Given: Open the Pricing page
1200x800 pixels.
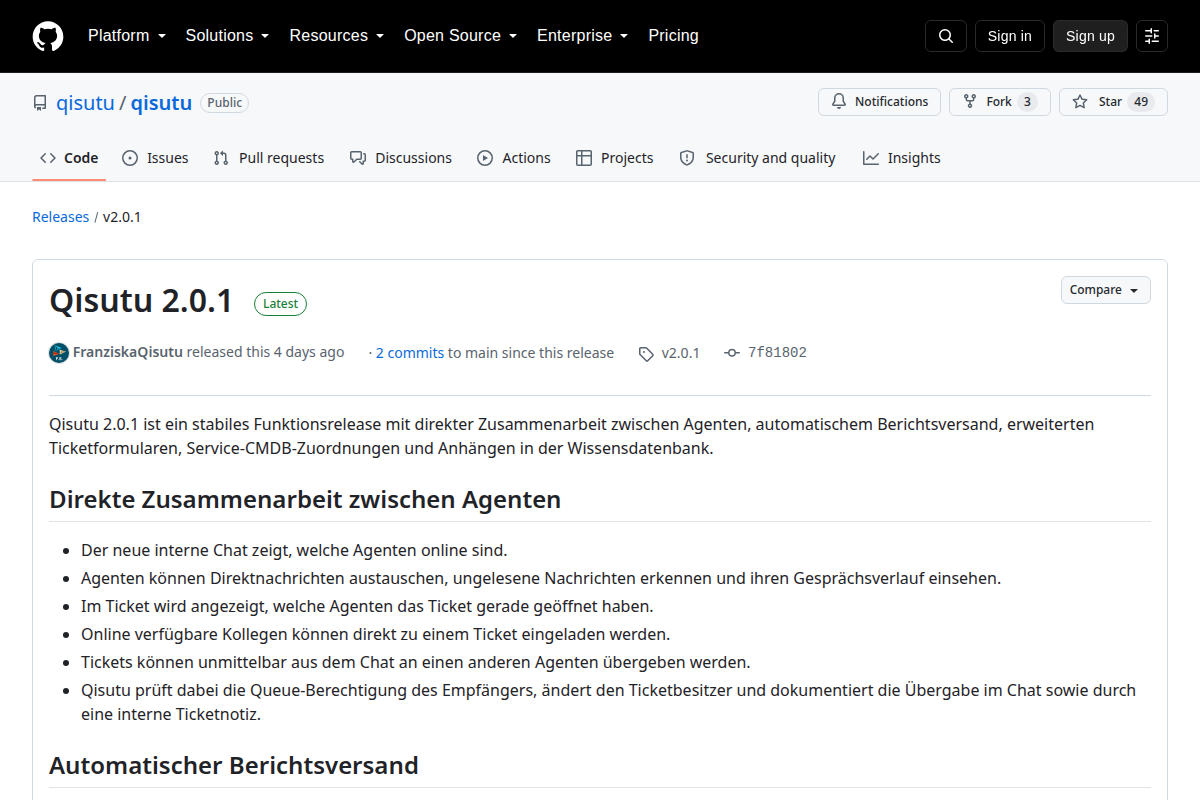Looking at the screenshot, I should (x=673, y=36).
